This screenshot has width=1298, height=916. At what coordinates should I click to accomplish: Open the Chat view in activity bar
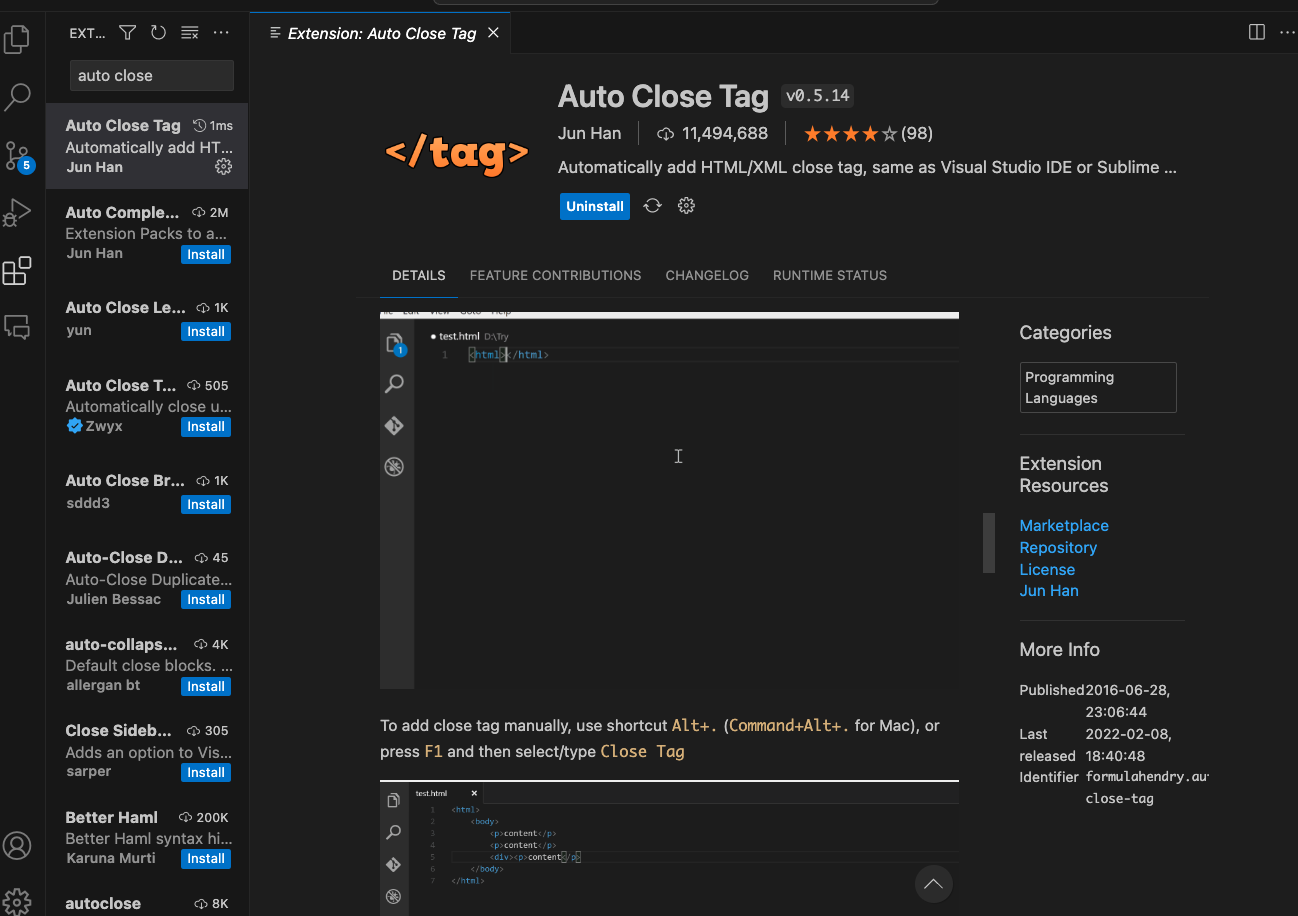17,326
